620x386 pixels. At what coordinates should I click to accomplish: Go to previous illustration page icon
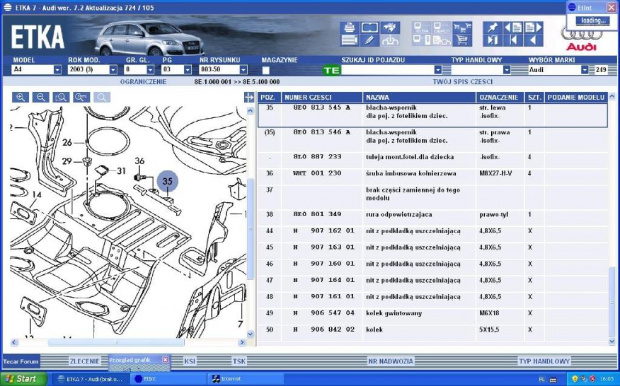coord(513,28)
